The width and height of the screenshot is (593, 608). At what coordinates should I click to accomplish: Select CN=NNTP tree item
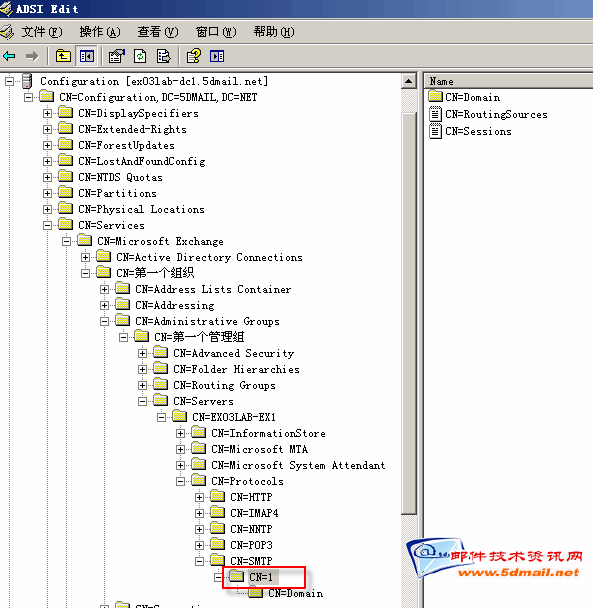pyautogui.click(x=251, y=529)
